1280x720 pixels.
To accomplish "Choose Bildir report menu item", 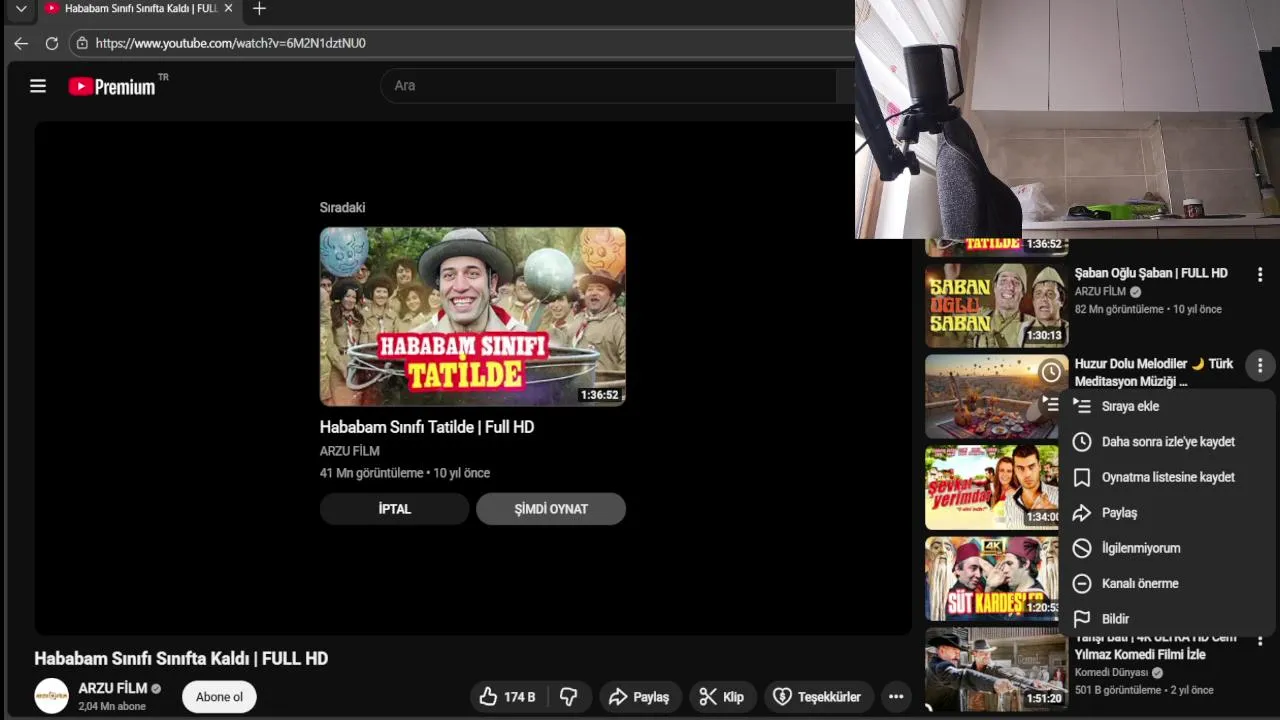I will (1166, 619).
